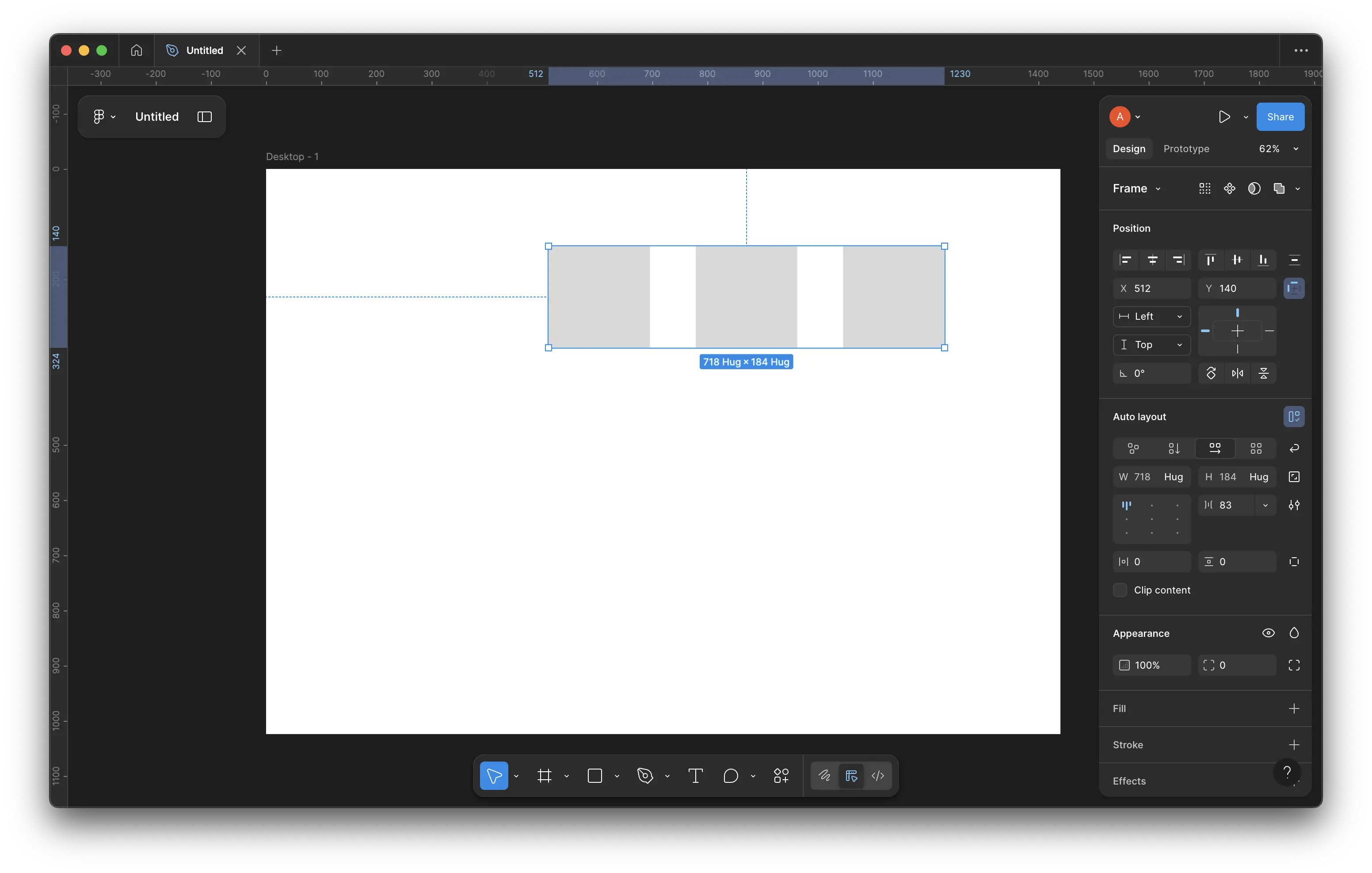Open the Actions tool in toolbar
The width and height of the screenshot is (1372, 873).
781,776
